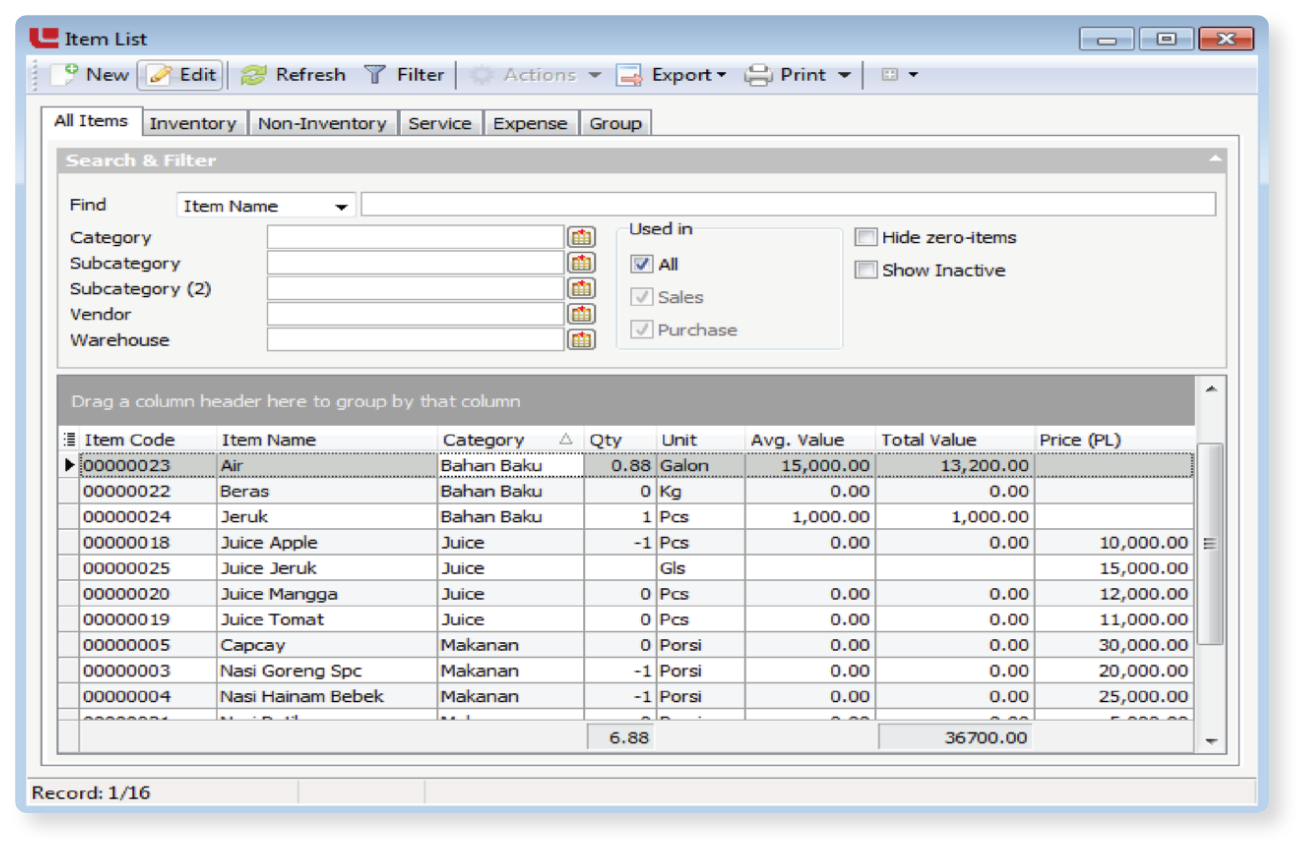This screenshot has width=1308, height=852.
Task: Open the Warehouse lookup icon
Action: [x=581, y=340]
